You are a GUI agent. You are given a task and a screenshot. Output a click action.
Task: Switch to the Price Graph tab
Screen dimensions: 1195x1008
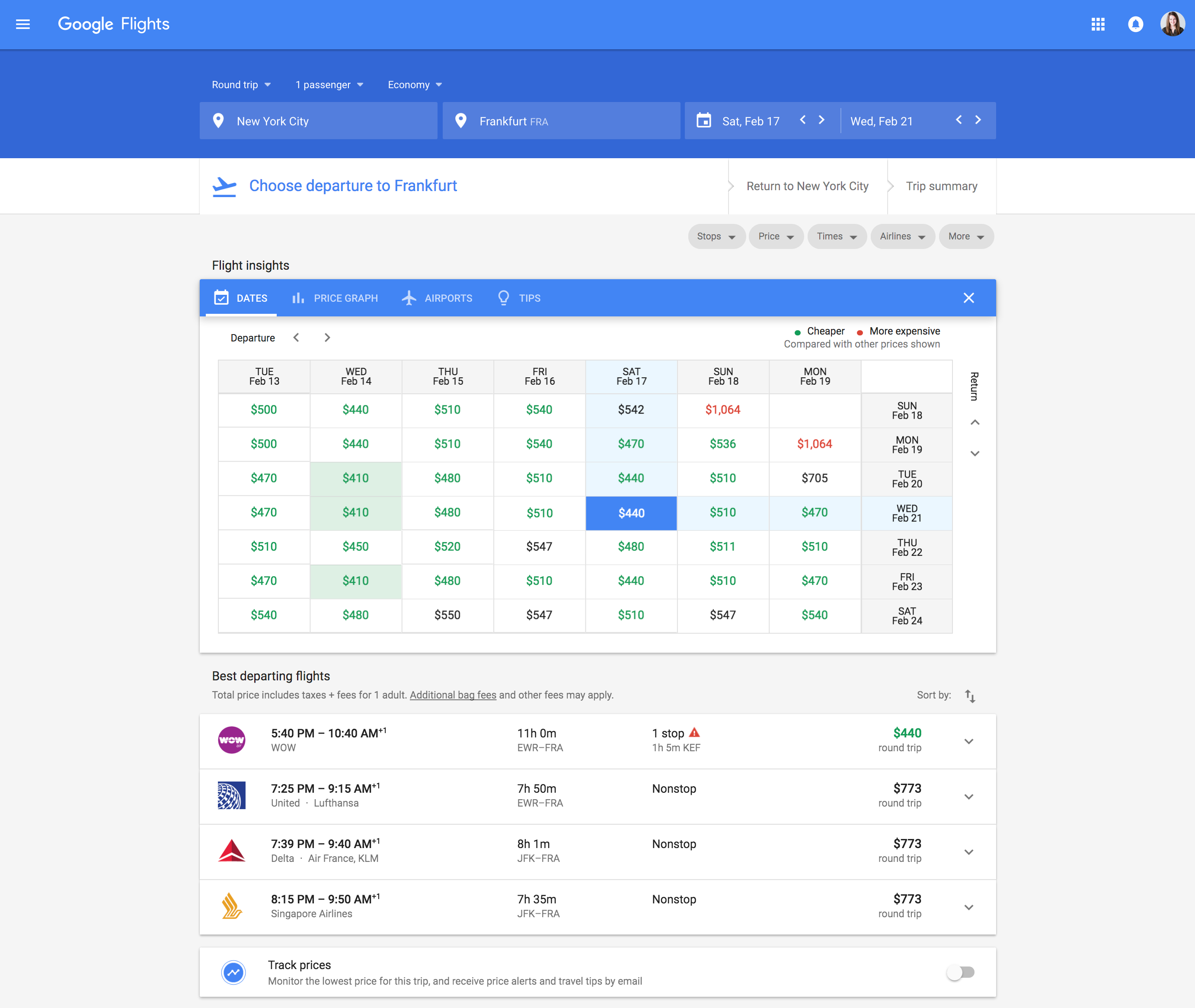[x=335, y=298]
